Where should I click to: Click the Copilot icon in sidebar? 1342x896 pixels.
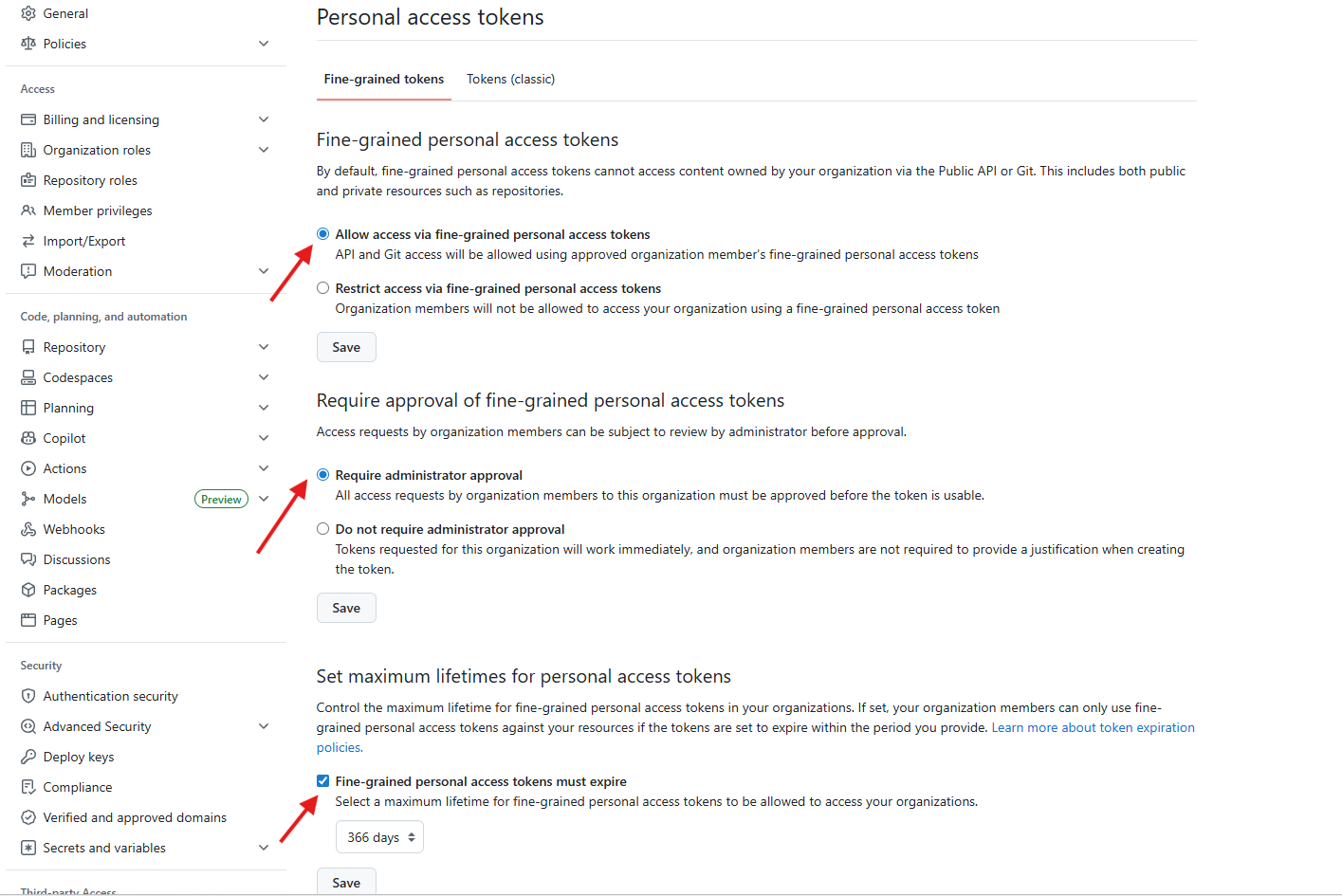28,438
